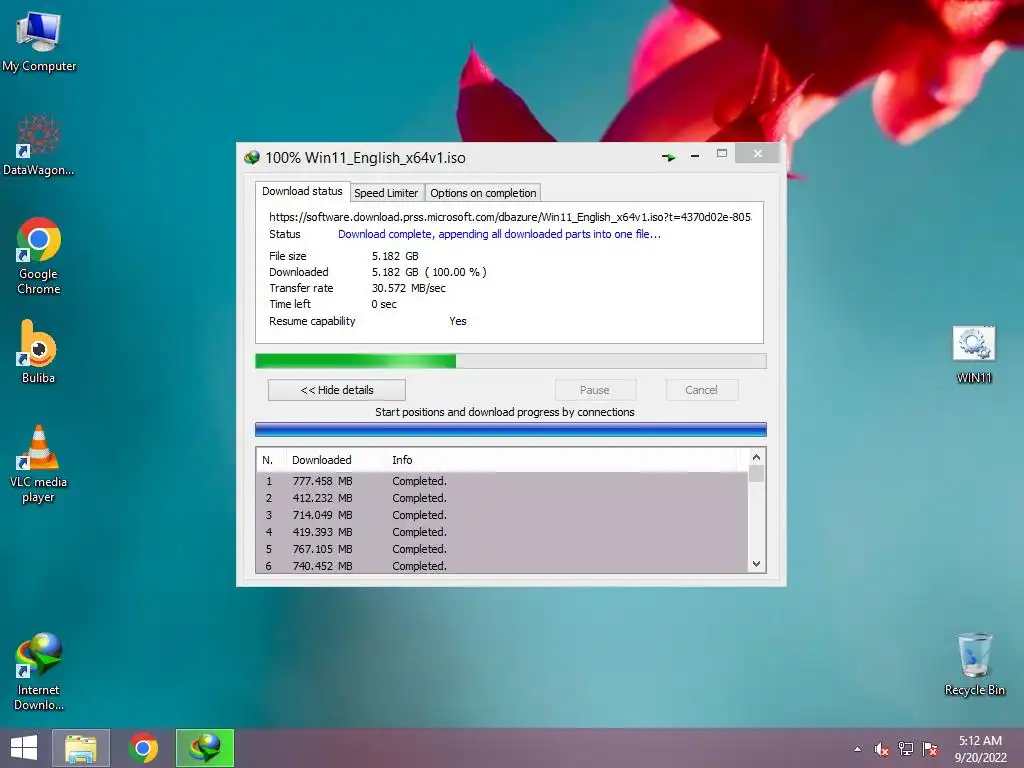Click the connections list scrollbar thumb

click(x=756, y=473)
